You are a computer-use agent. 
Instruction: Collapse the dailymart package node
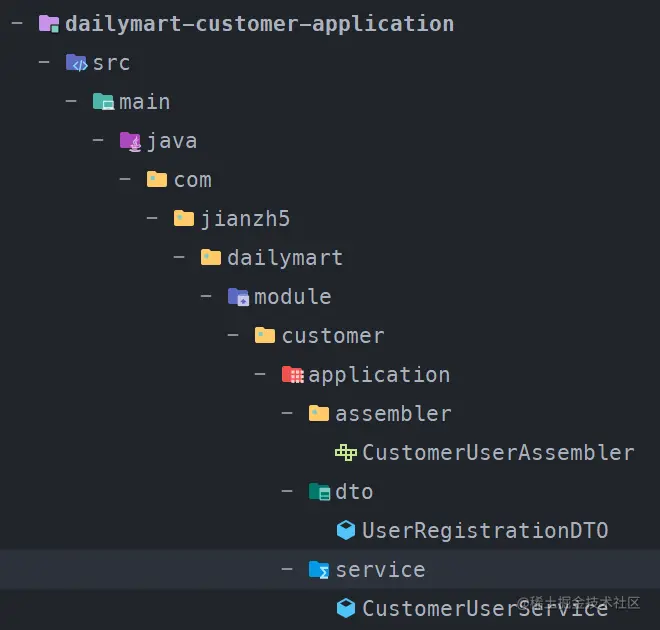click(x=179, y=257)
